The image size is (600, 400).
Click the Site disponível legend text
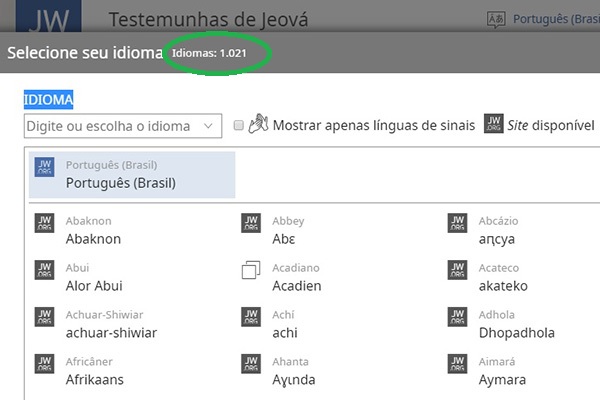551,125
